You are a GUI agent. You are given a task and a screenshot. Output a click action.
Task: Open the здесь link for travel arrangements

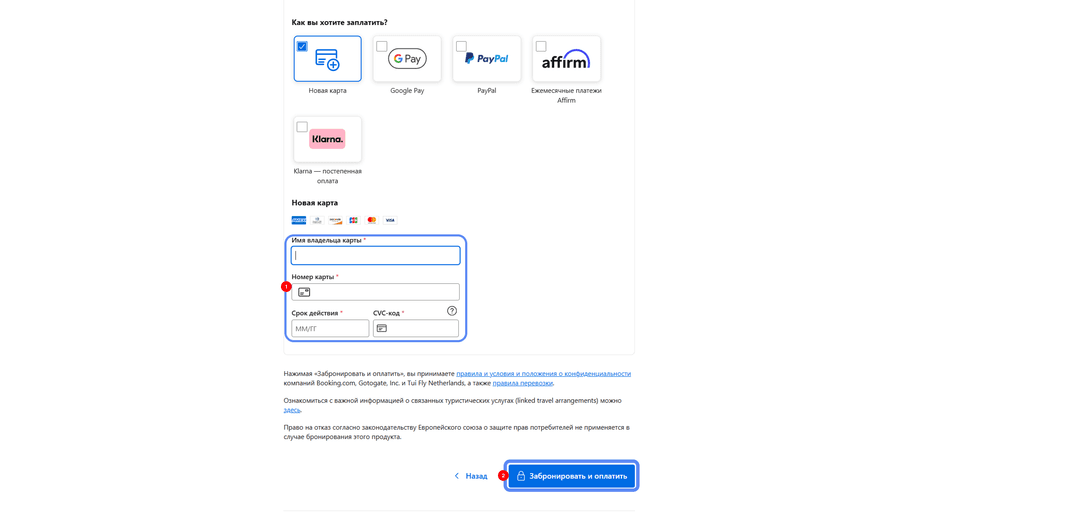coord(292,410)
